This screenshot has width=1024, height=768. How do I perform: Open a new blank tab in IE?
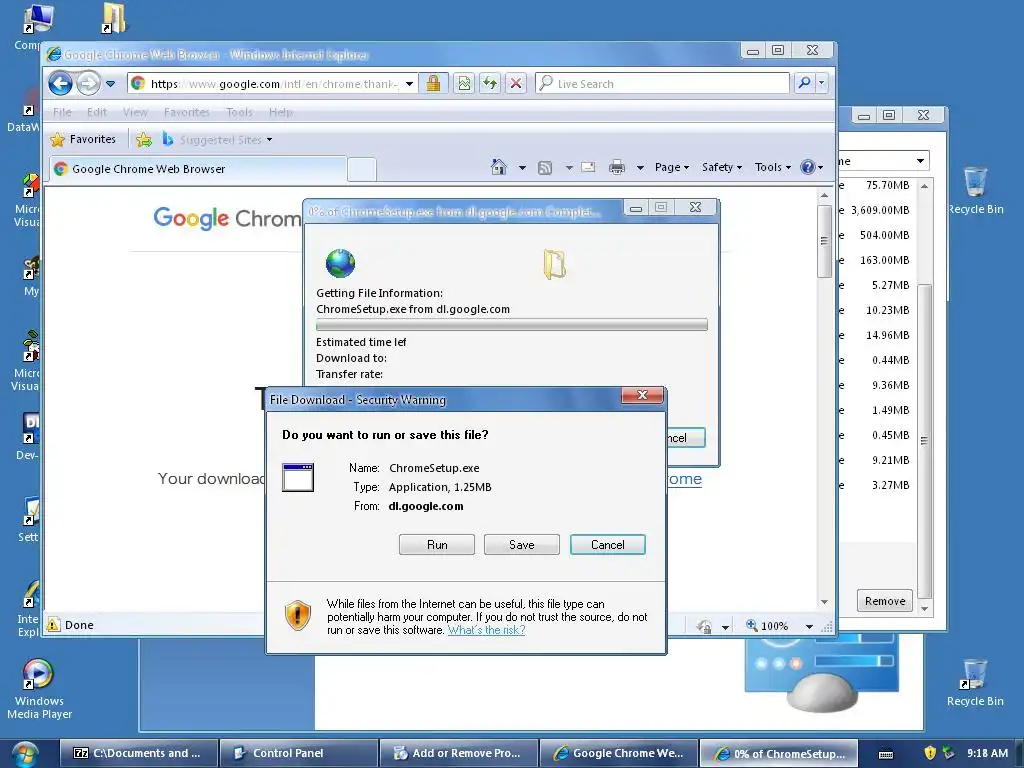(x=362, y=169)
